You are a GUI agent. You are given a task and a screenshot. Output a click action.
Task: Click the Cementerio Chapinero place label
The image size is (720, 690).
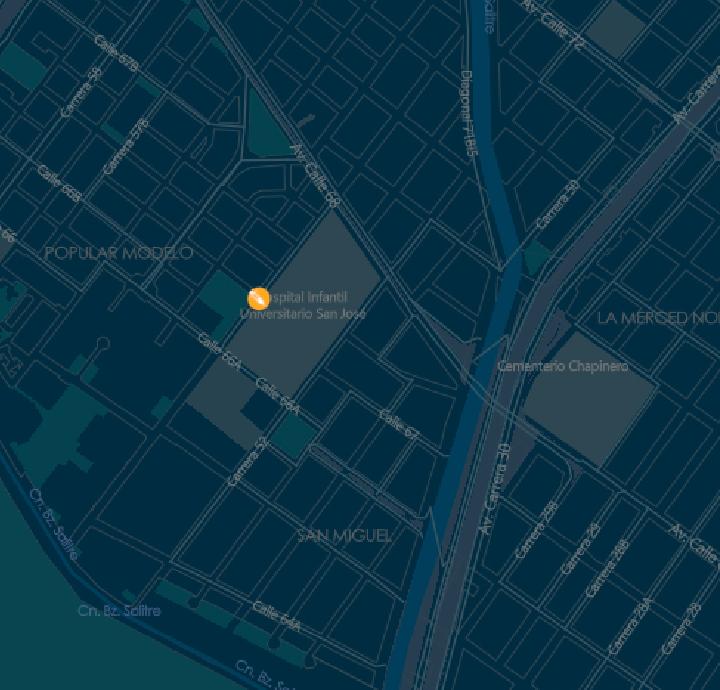click(x=563, y=366)
